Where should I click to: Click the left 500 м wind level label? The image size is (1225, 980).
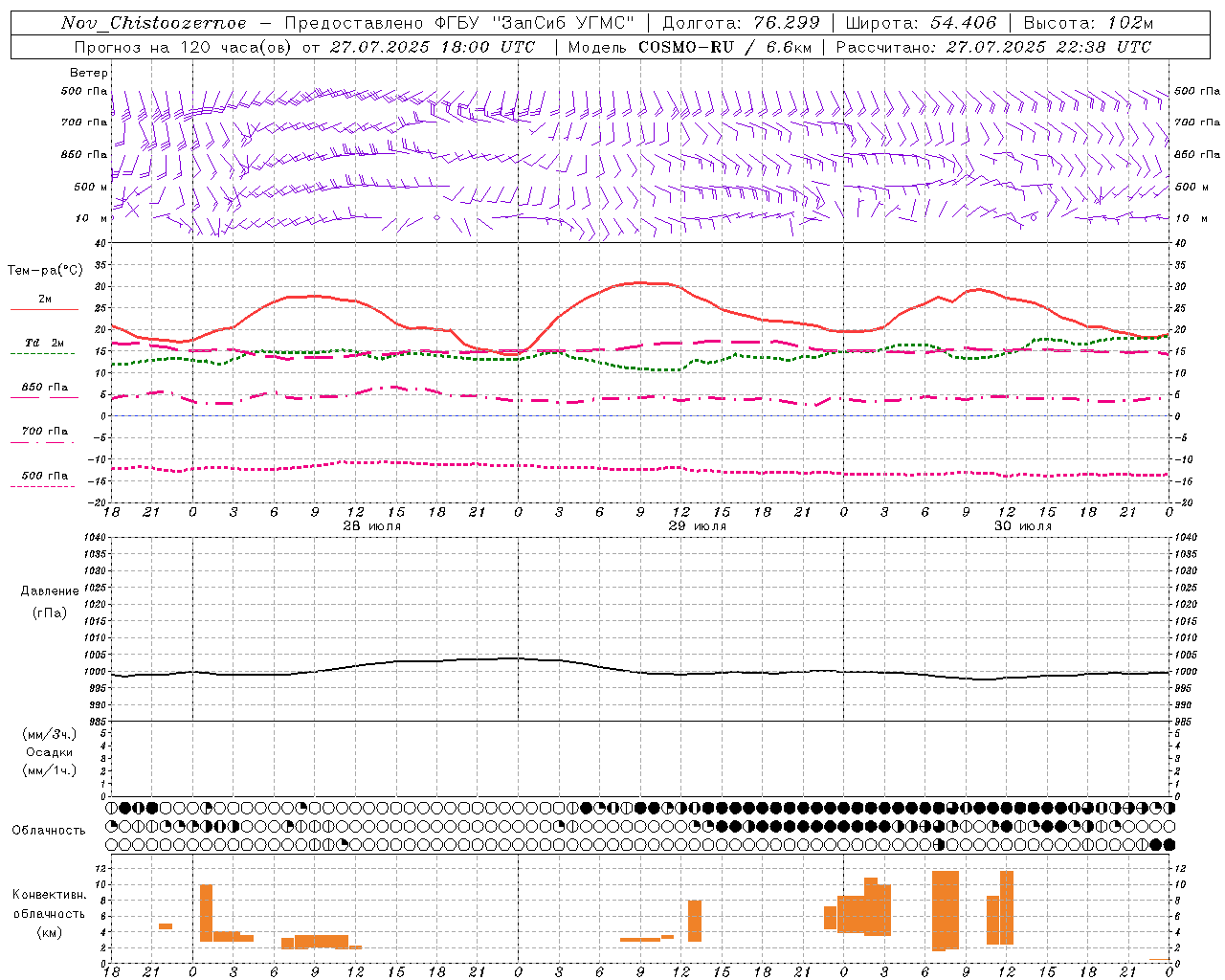coord(91,187)
